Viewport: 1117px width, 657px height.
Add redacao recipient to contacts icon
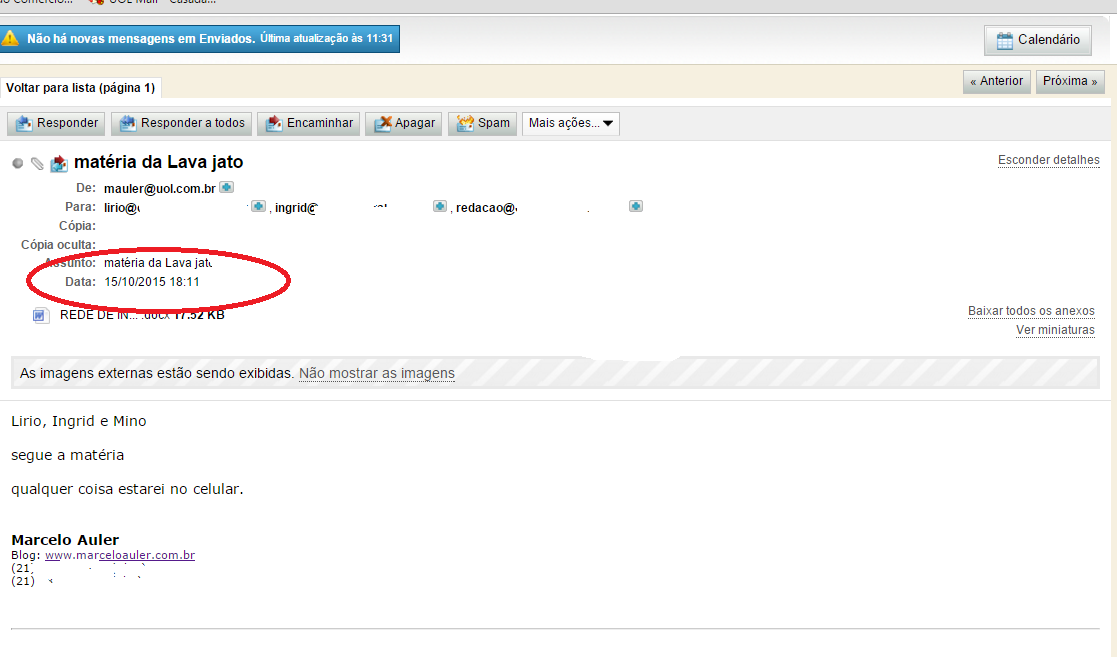click(636, 206)
